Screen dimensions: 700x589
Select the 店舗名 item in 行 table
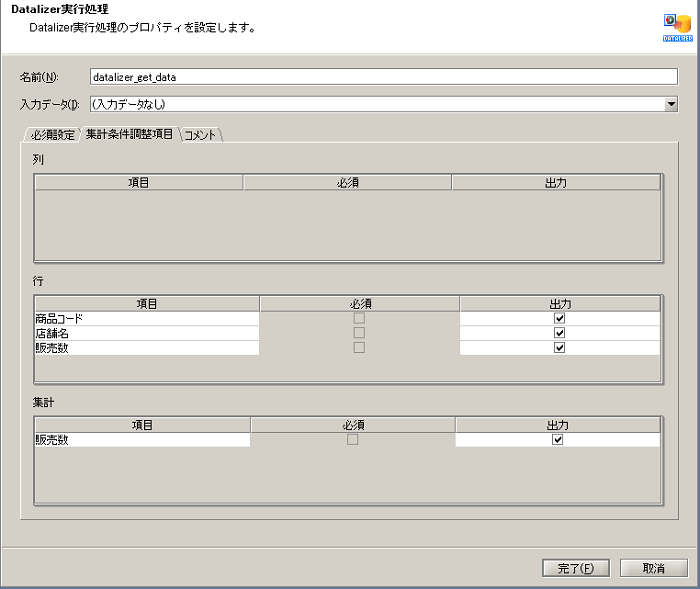click(x=146, y=333)
